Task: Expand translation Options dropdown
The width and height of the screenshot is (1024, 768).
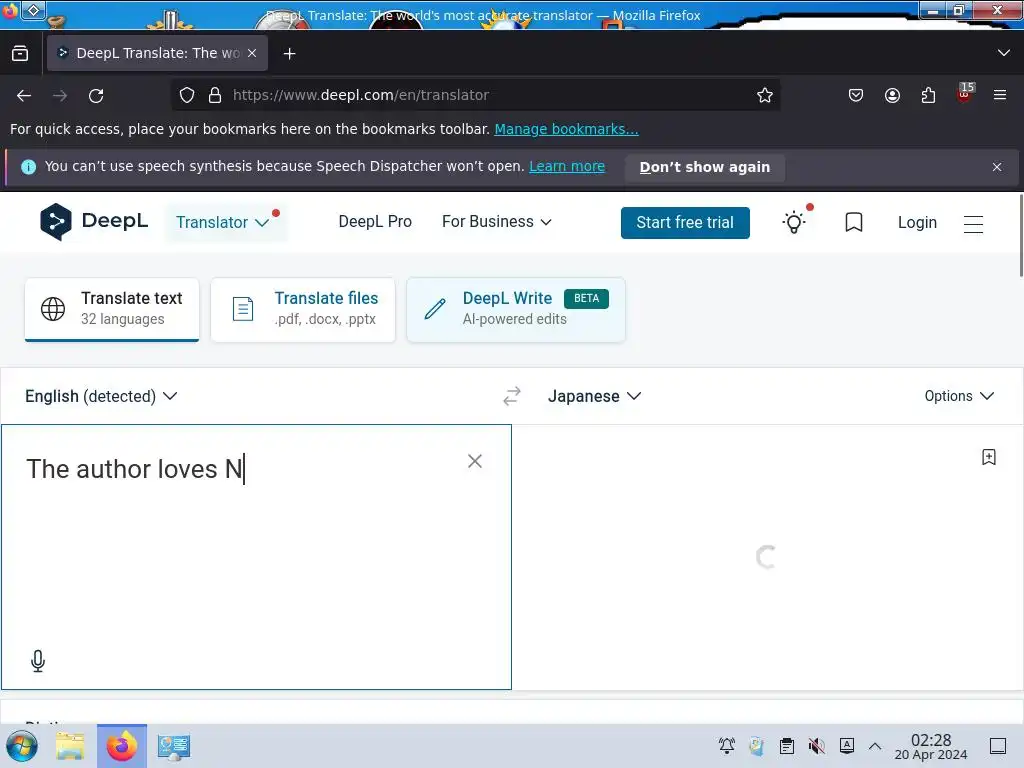Action: (959, 396)
